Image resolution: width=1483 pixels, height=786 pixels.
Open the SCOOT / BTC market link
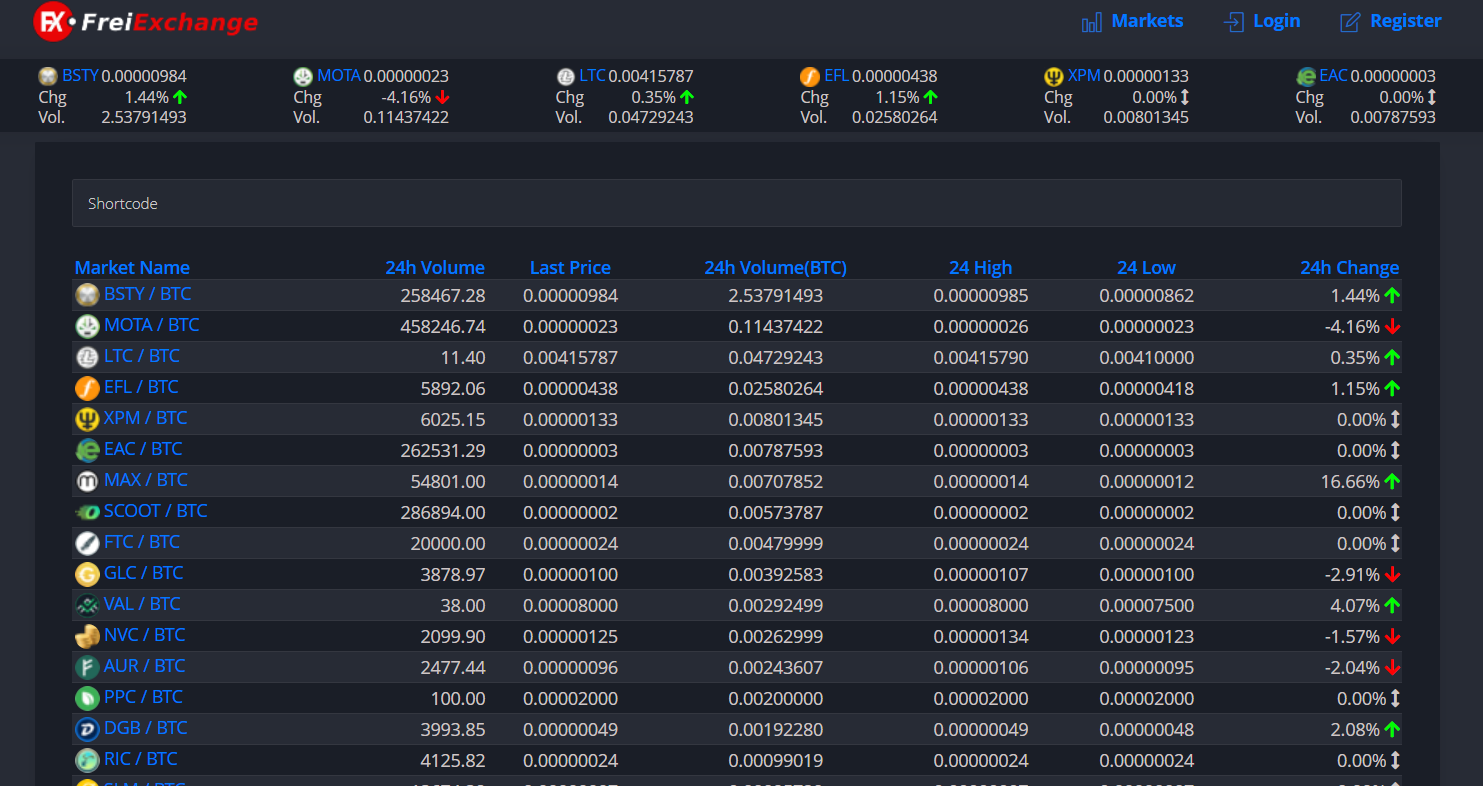point(156,511)
